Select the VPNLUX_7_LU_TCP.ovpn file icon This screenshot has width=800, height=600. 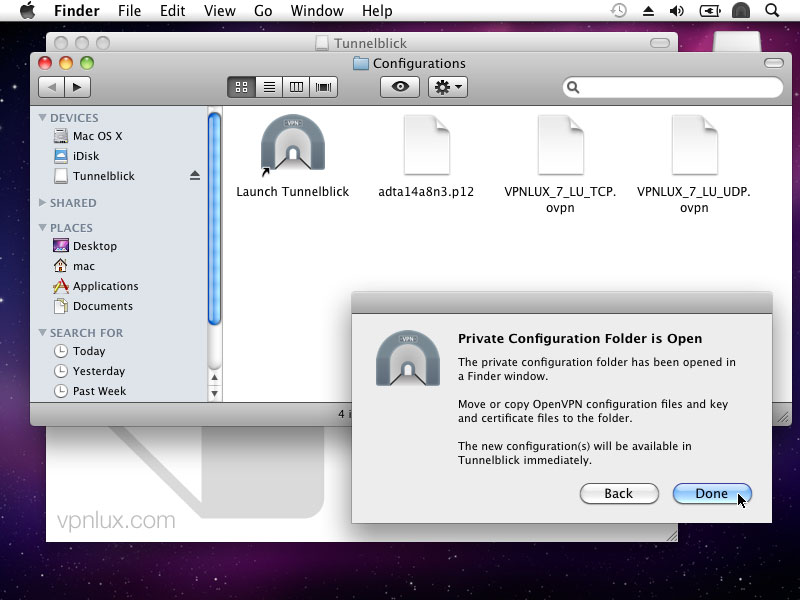tap(561, 144)
